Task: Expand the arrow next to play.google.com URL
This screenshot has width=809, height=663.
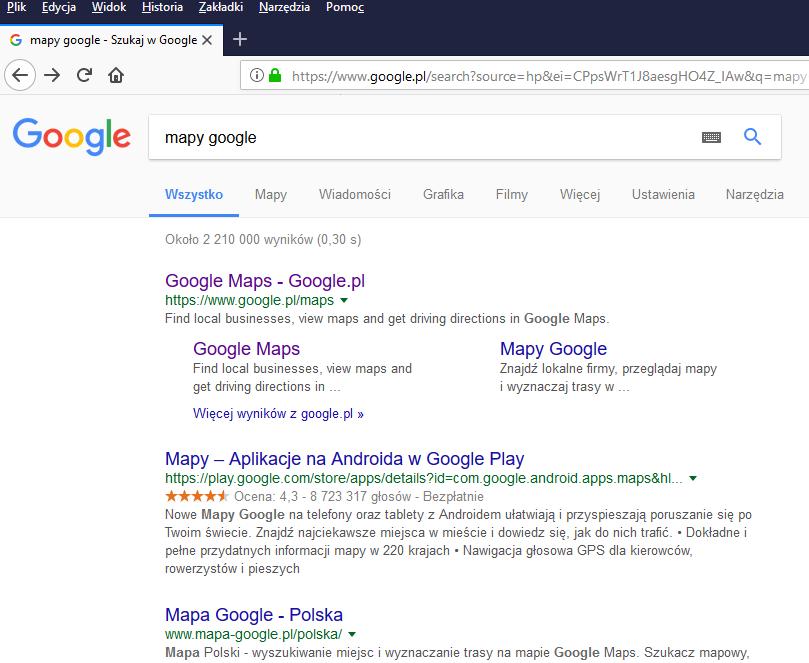Action: click(693, 478)
